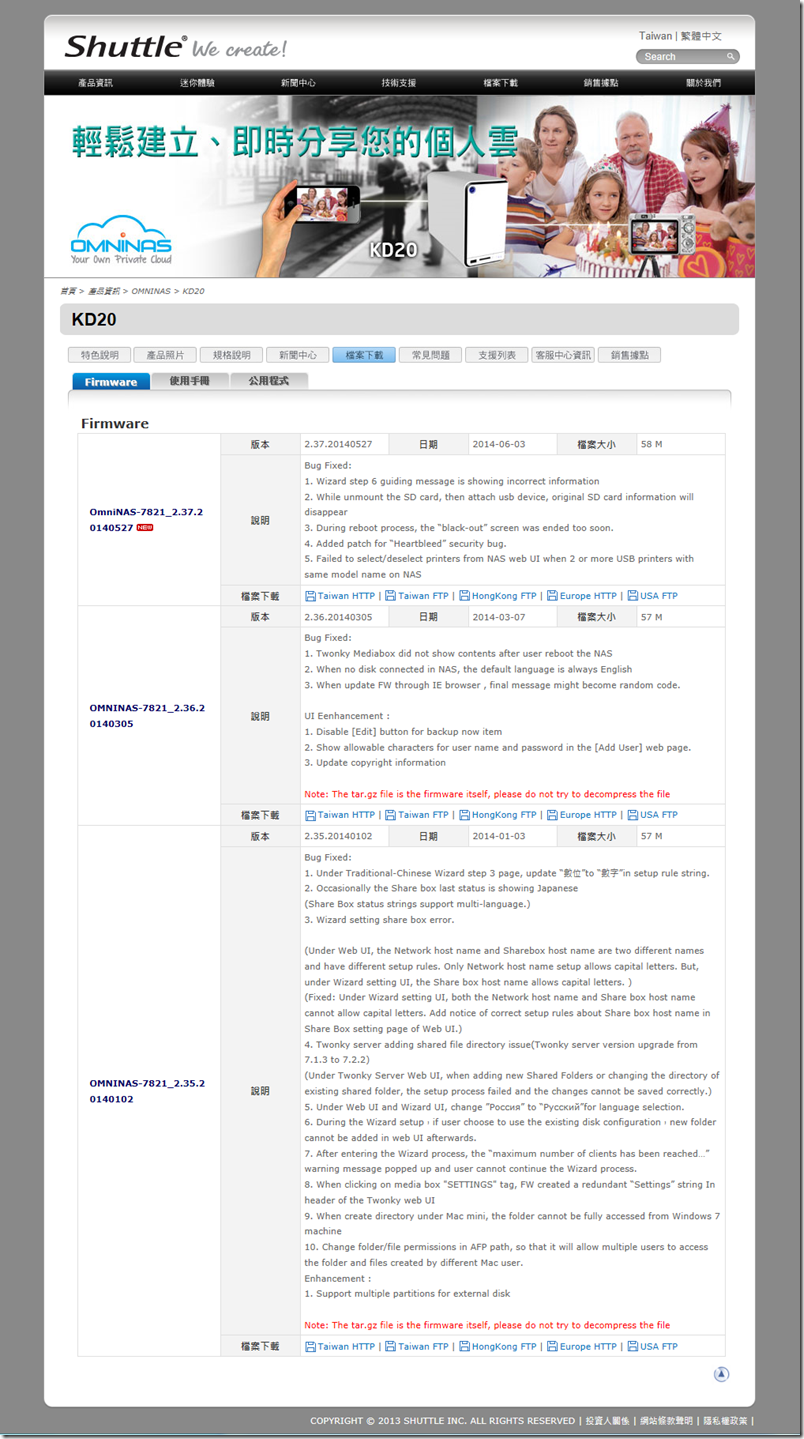Open the 關於我們 main menu item
The height and width of the screenshot is (1439, 804).
coord(703,83)
